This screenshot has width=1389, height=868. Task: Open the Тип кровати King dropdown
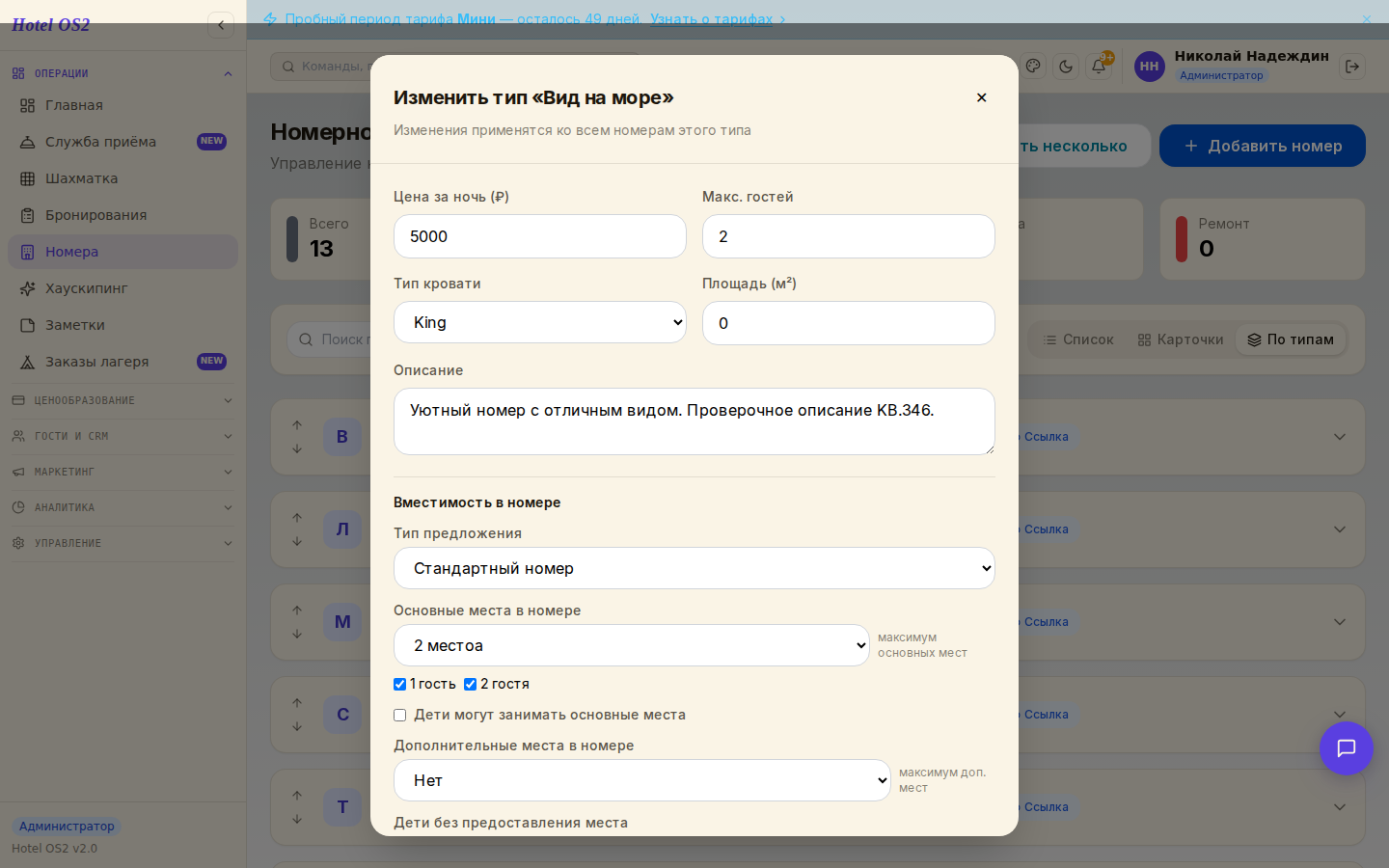(x=540, y=322)
